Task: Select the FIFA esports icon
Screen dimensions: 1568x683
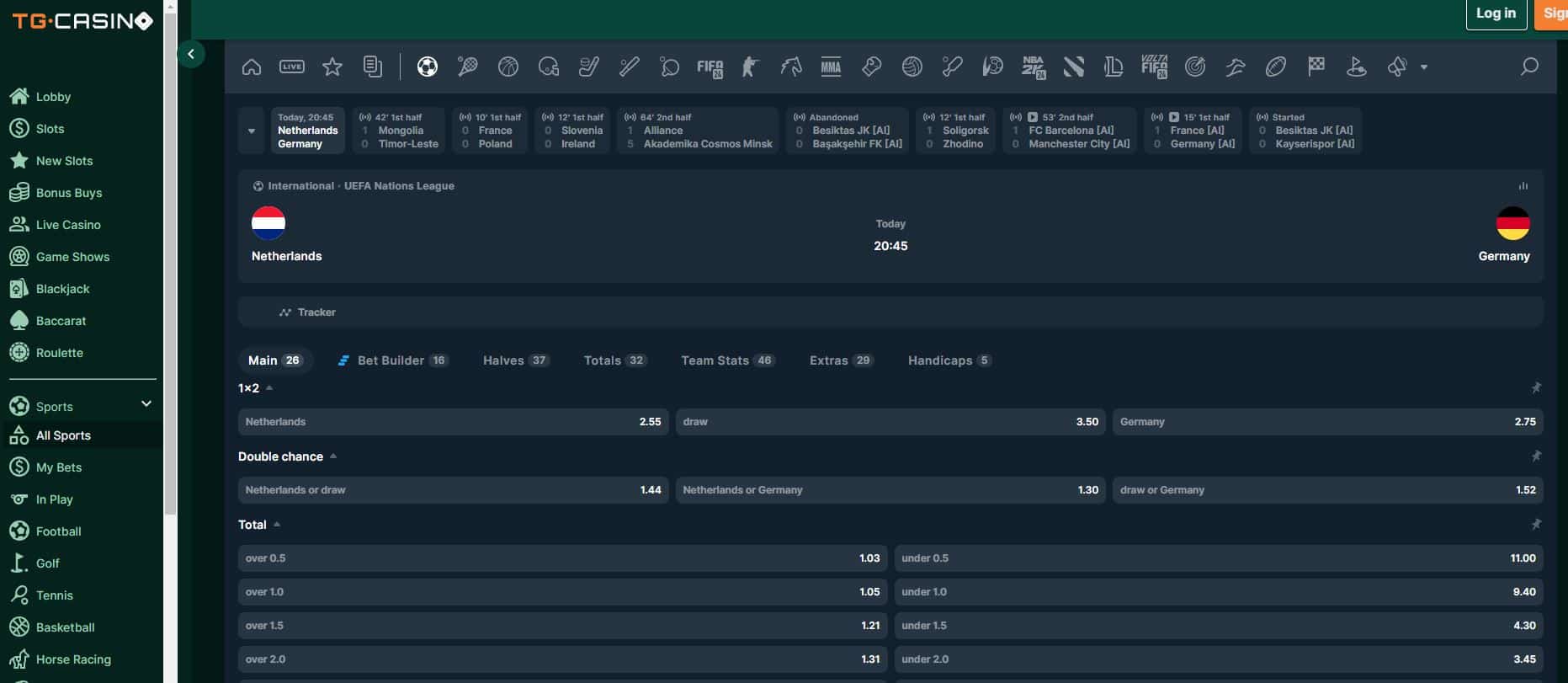Action: coord(710,67)
